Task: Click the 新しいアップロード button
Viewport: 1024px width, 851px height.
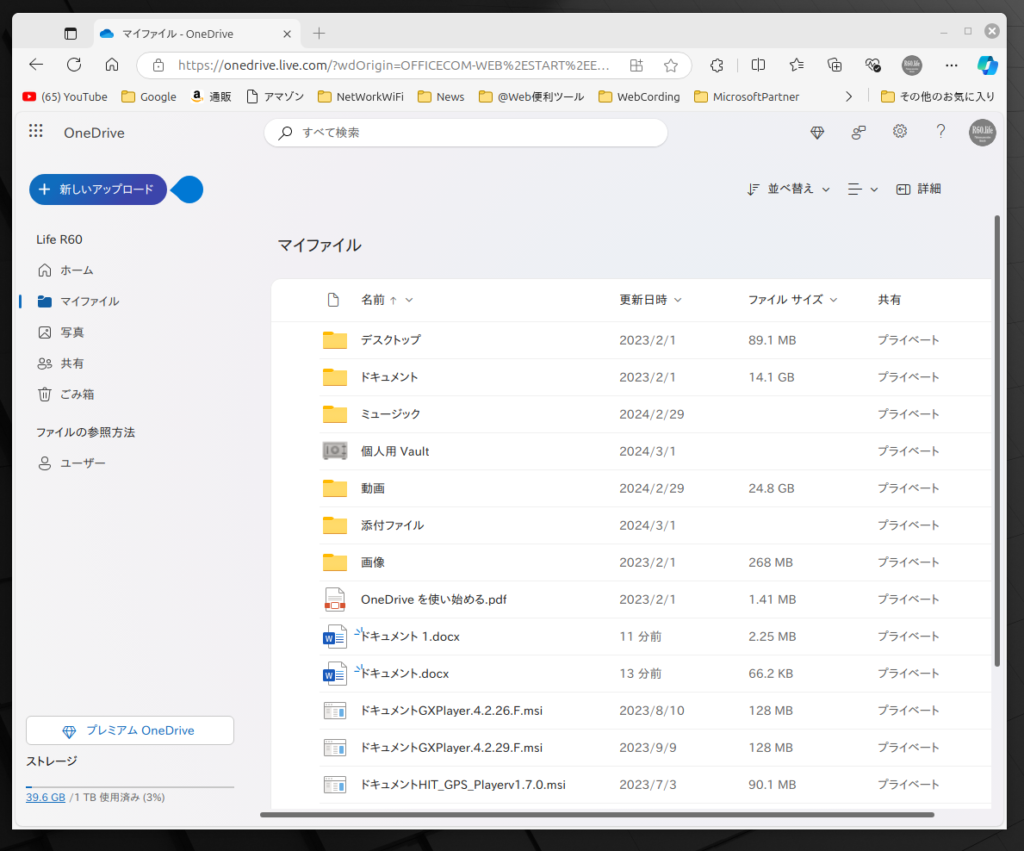Action: [97, 189]
